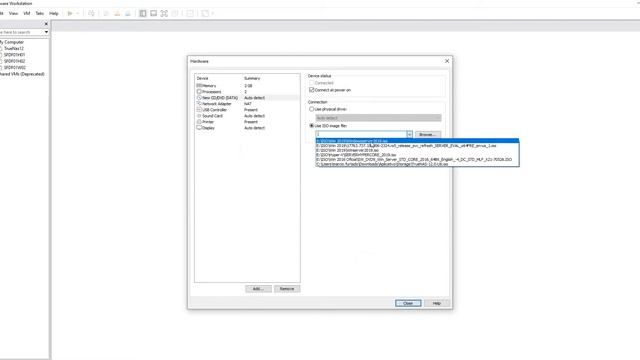Open the Help menu
The image size is (640, 360).
click(53, 13)
